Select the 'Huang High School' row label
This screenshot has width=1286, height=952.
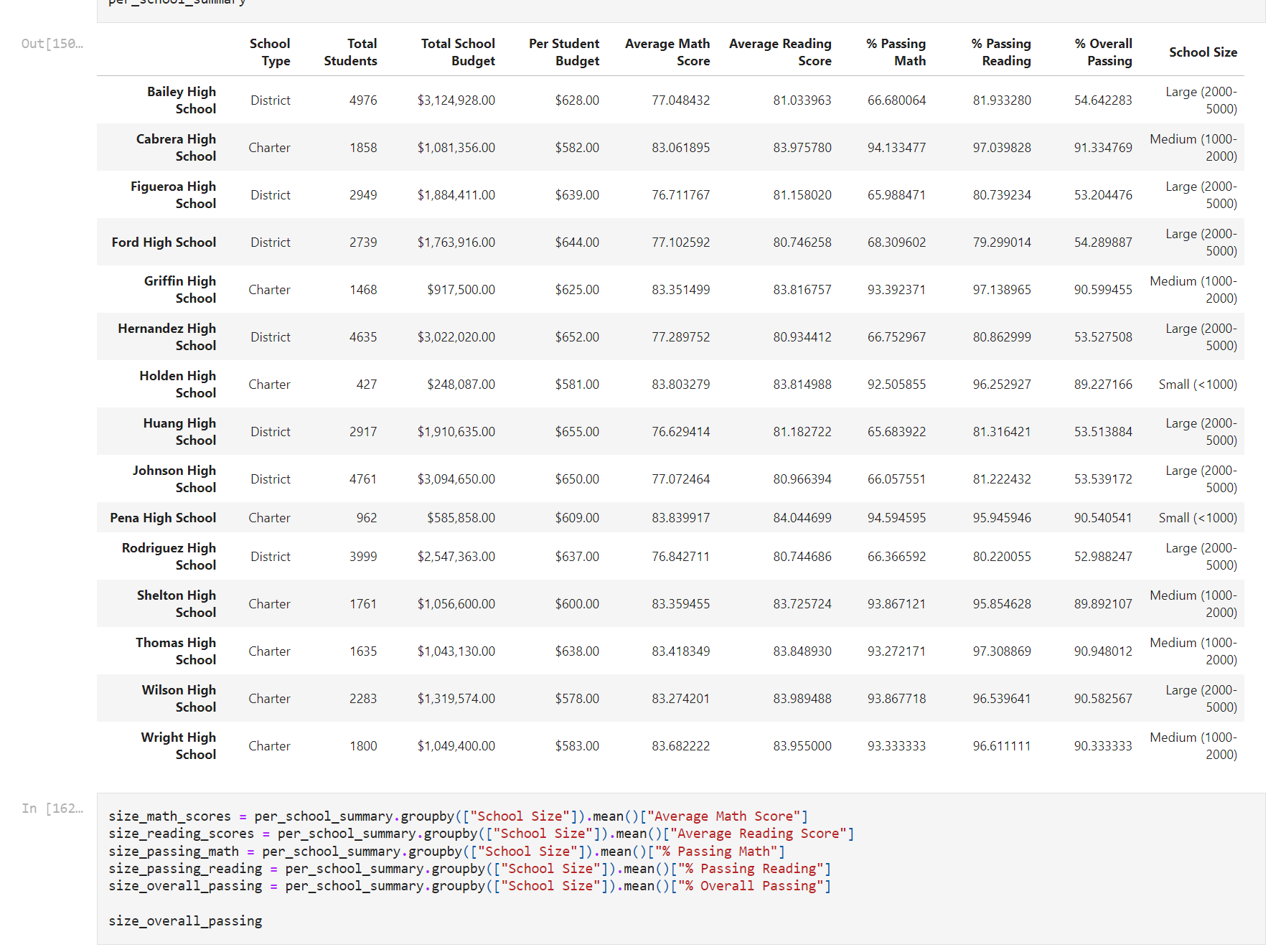(179, 432)
